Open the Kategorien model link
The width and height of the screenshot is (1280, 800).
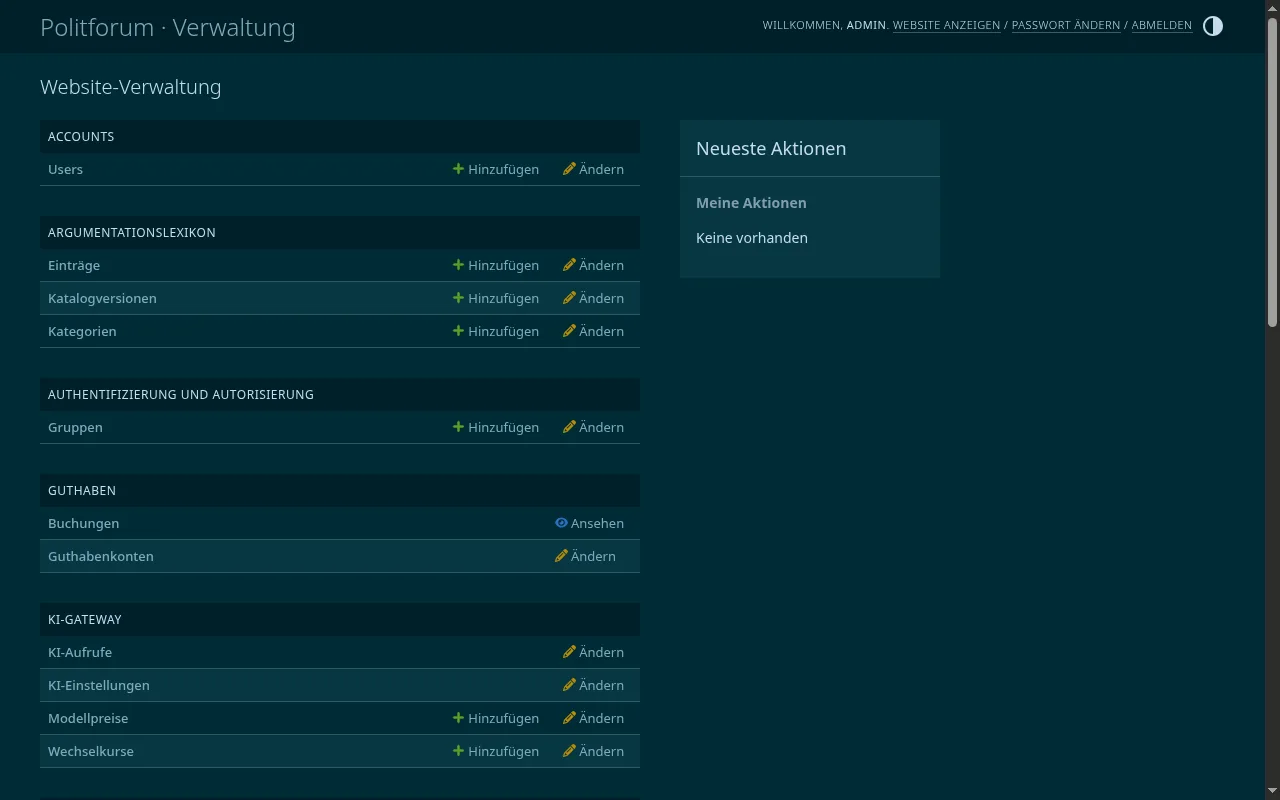[82, 331]
